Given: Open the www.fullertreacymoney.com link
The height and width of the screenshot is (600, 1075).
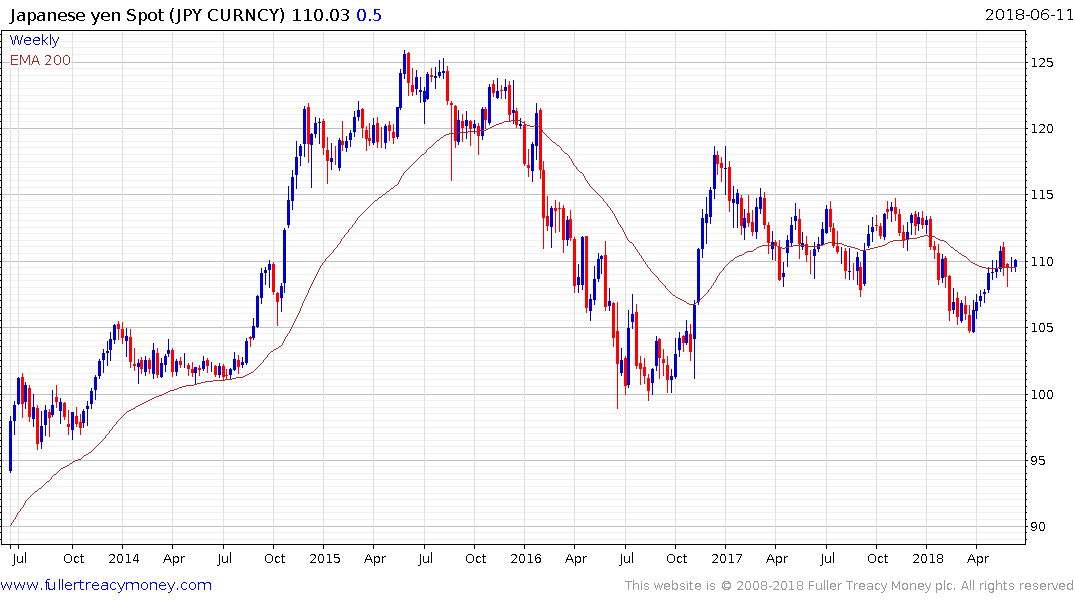Looking at the screenshot, I should click(x=106, y=585).
